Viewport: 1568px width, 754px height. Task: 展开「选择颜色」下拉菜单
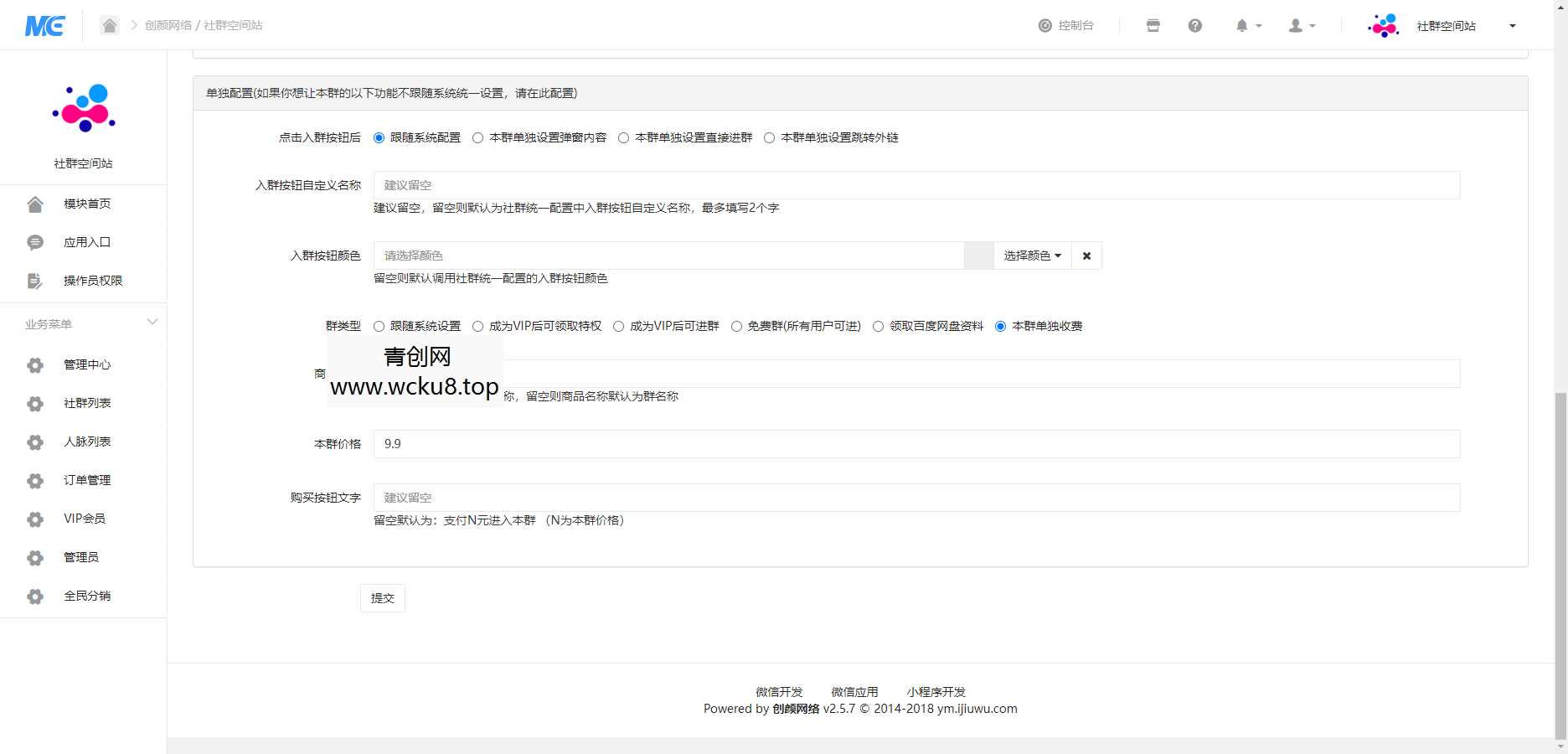click(x=1032, y=256)
